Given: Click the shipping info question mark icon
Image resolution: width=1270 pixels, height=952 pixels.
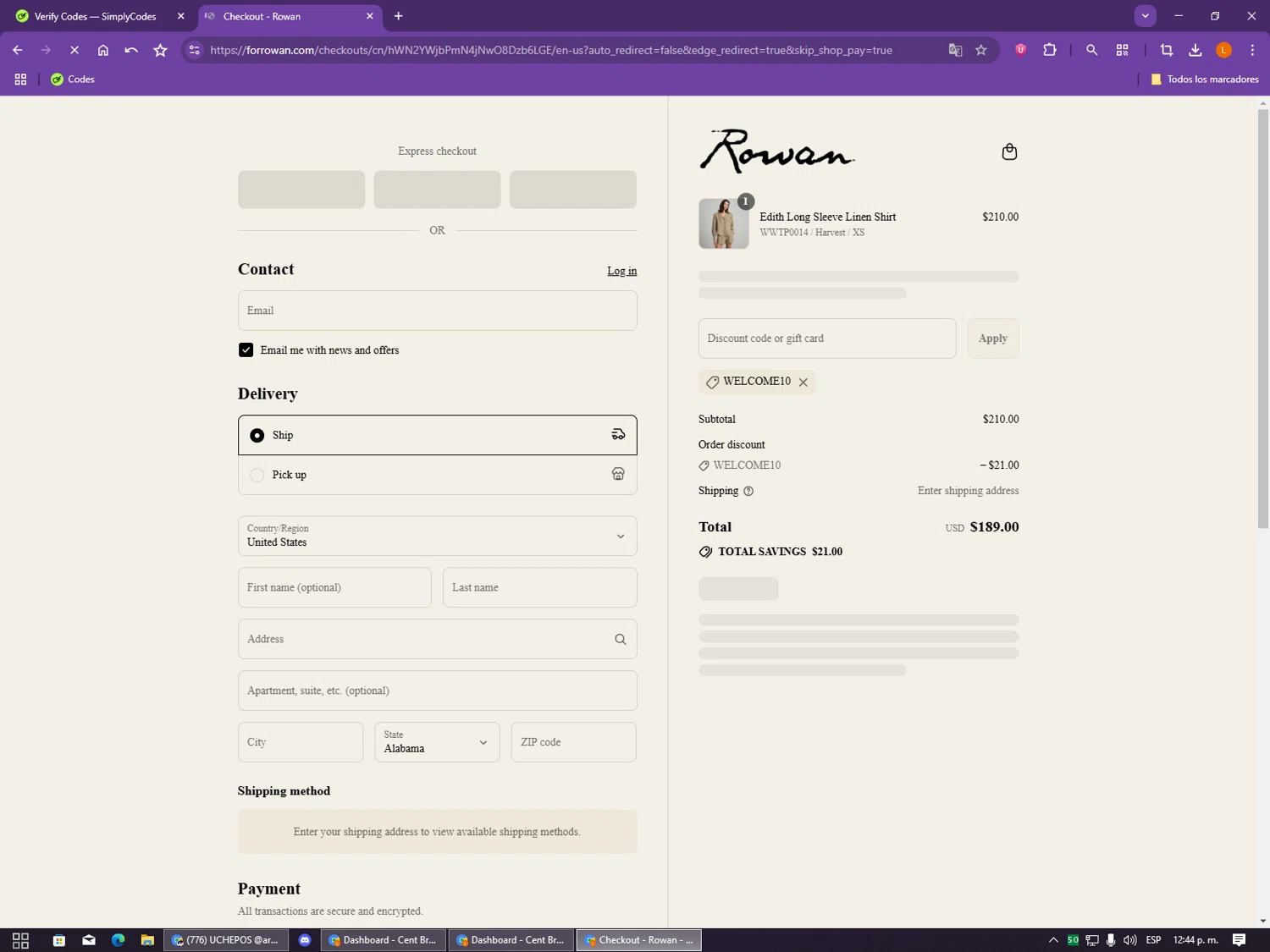Looking at the screenshot, I should coord(748,491).
